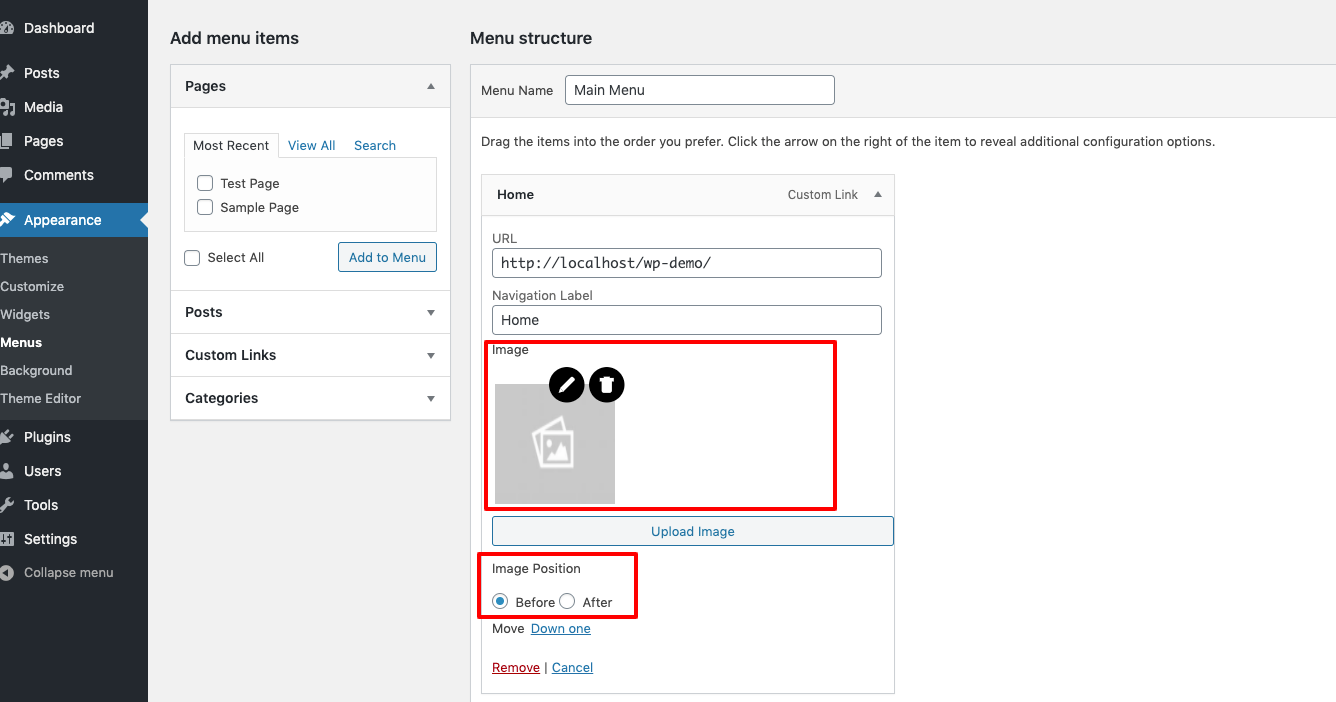Click the Remove link
The height and width of the screenshot is (702, 1336).
tap(516, 667)
